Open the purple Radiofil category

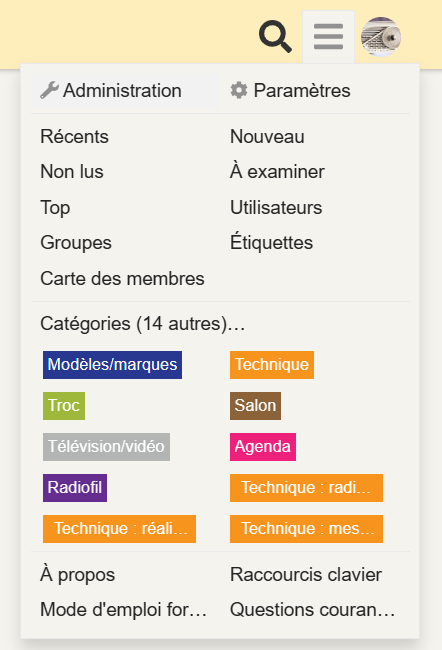pyautogui.click(x=75, y=488)
